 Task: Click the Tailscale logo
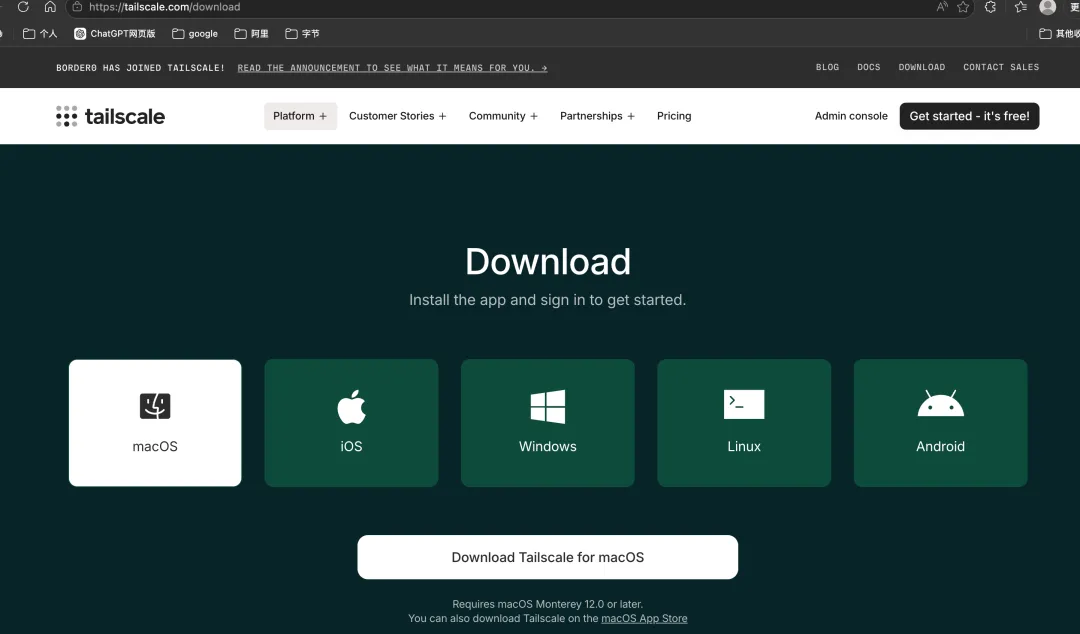point(110,116)
